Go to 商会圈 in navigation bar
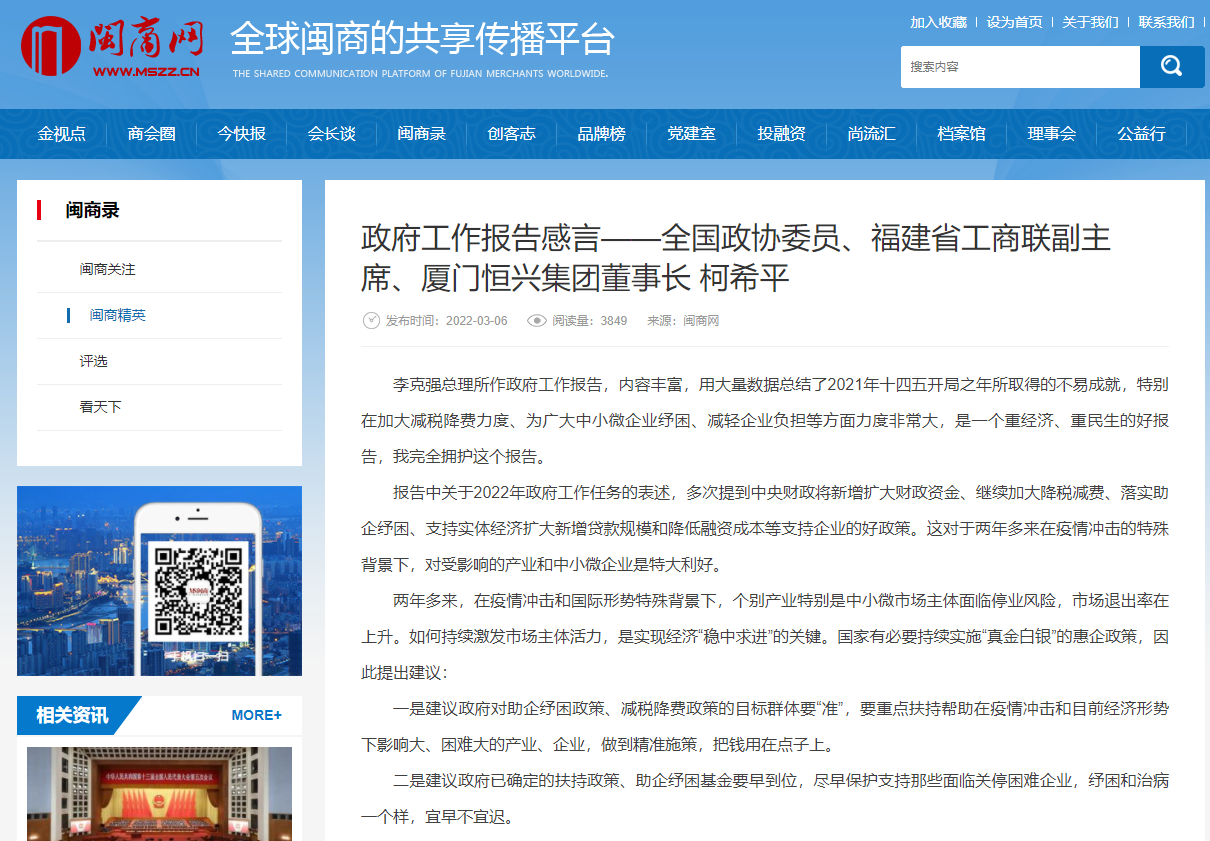 pos(152,134)
